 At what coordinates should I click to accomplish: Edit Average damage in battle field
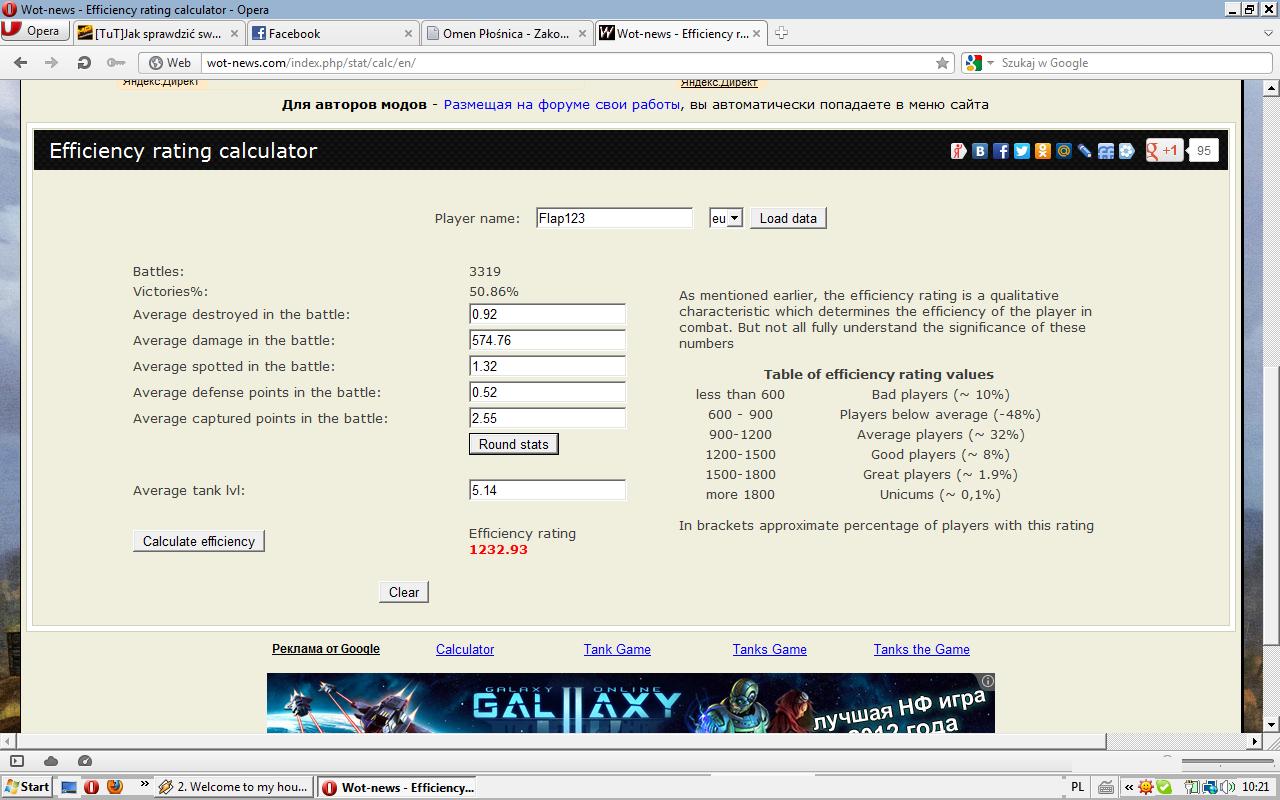click(547, 340)
